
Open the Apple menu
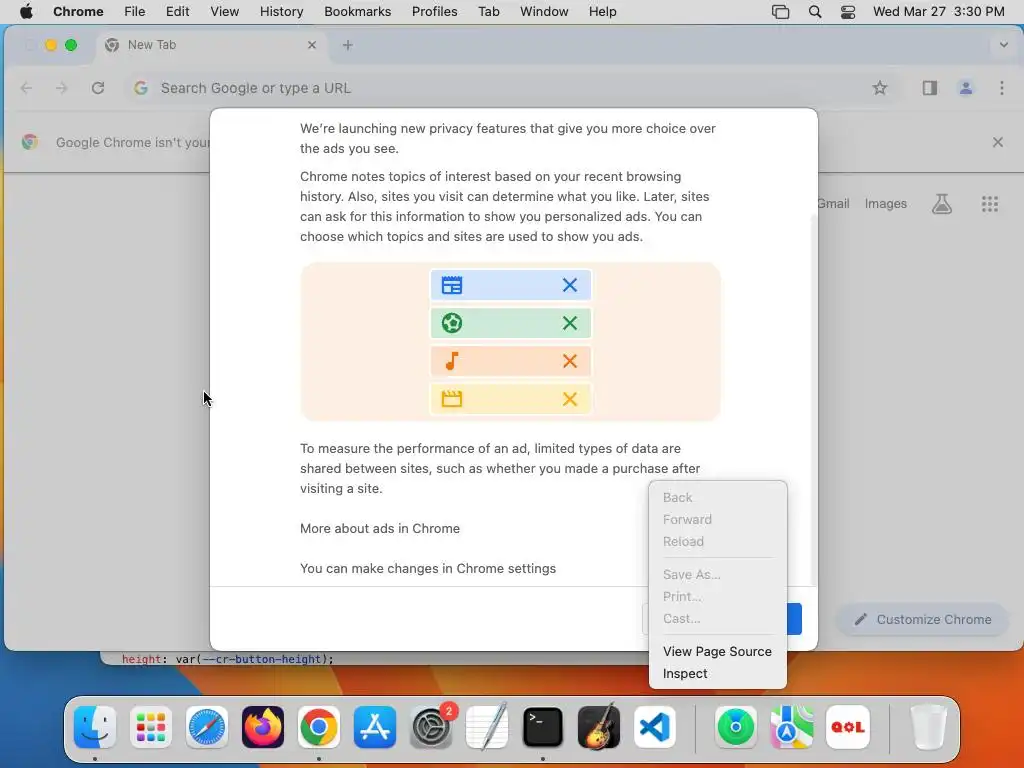pyautogui.click(x=26, y=12)
